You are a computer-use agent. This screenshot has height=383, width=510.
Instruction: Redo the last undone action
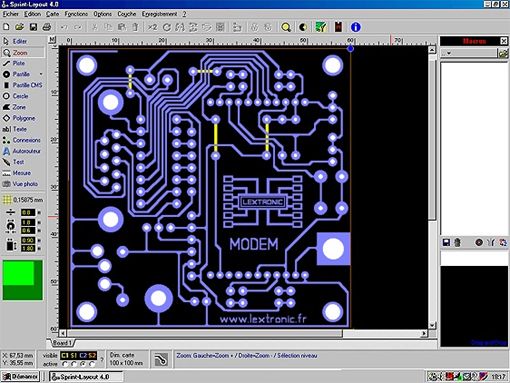coord(78,27)
